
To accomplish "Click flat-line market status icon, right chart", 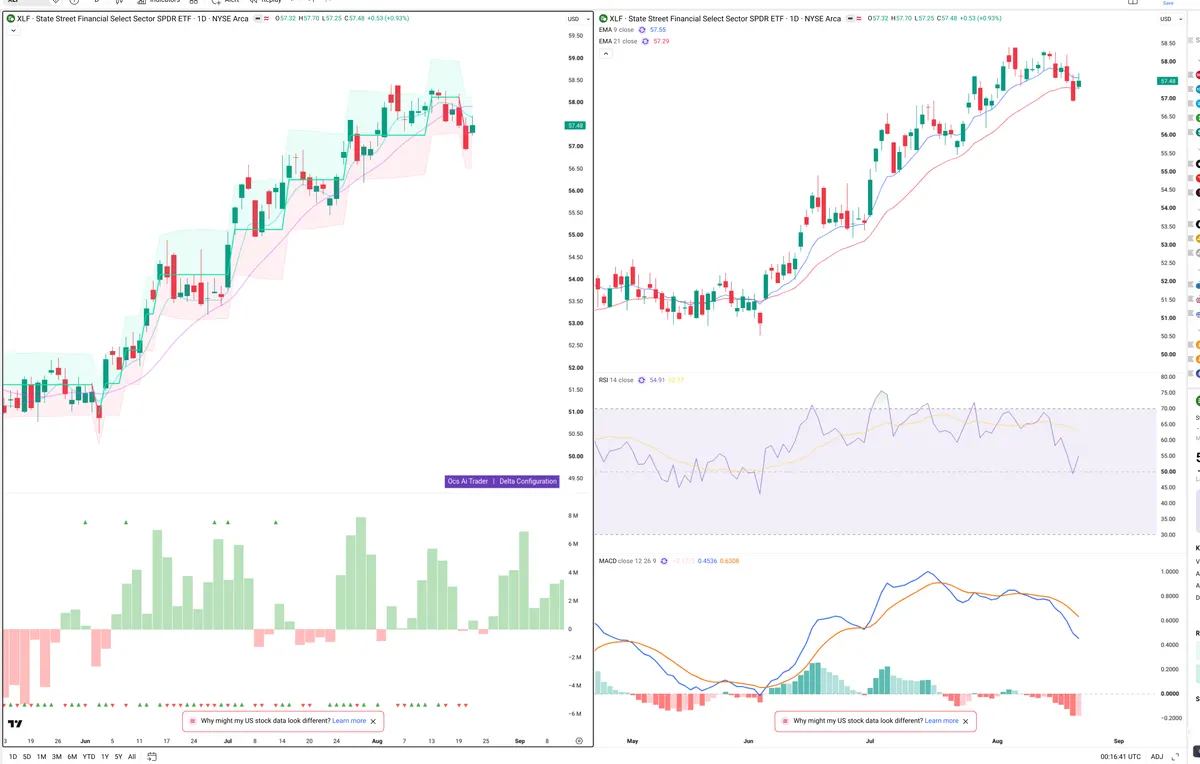I will pyautogui.click(x=850, y=18).
